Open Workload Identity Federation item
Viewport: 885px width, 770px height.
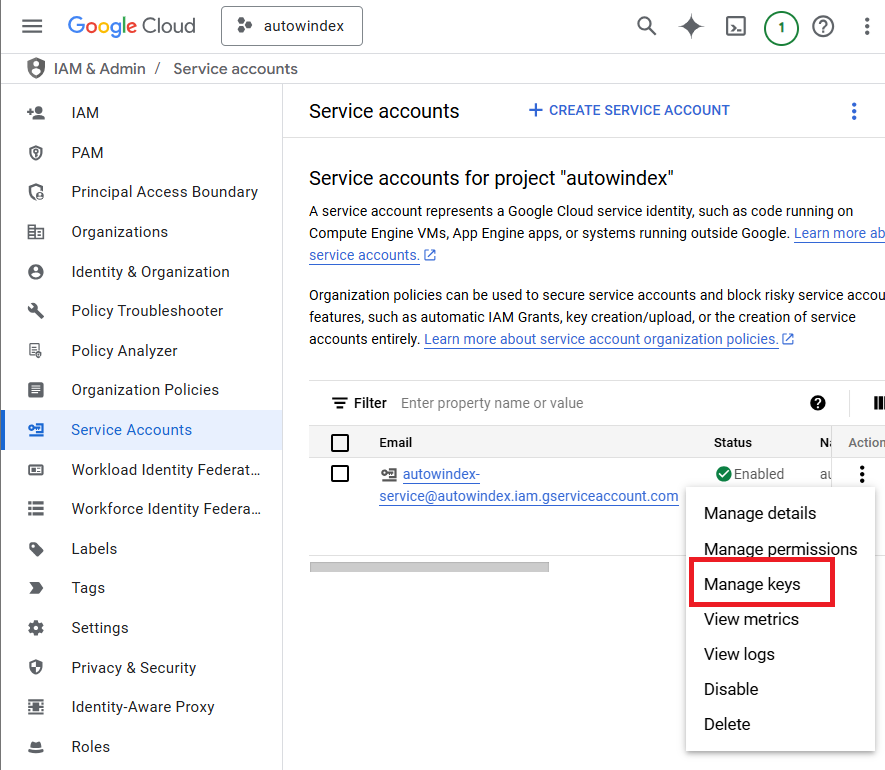tap(142, 470)
